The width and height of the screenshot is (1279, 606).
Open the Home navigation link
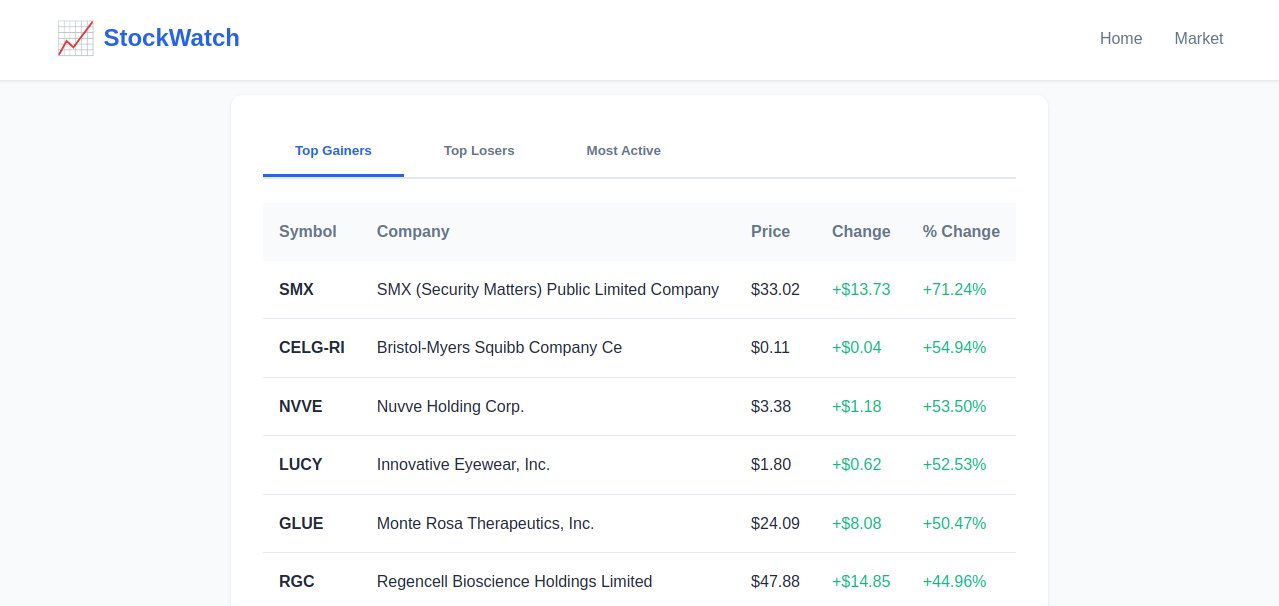pos(1120,38)
